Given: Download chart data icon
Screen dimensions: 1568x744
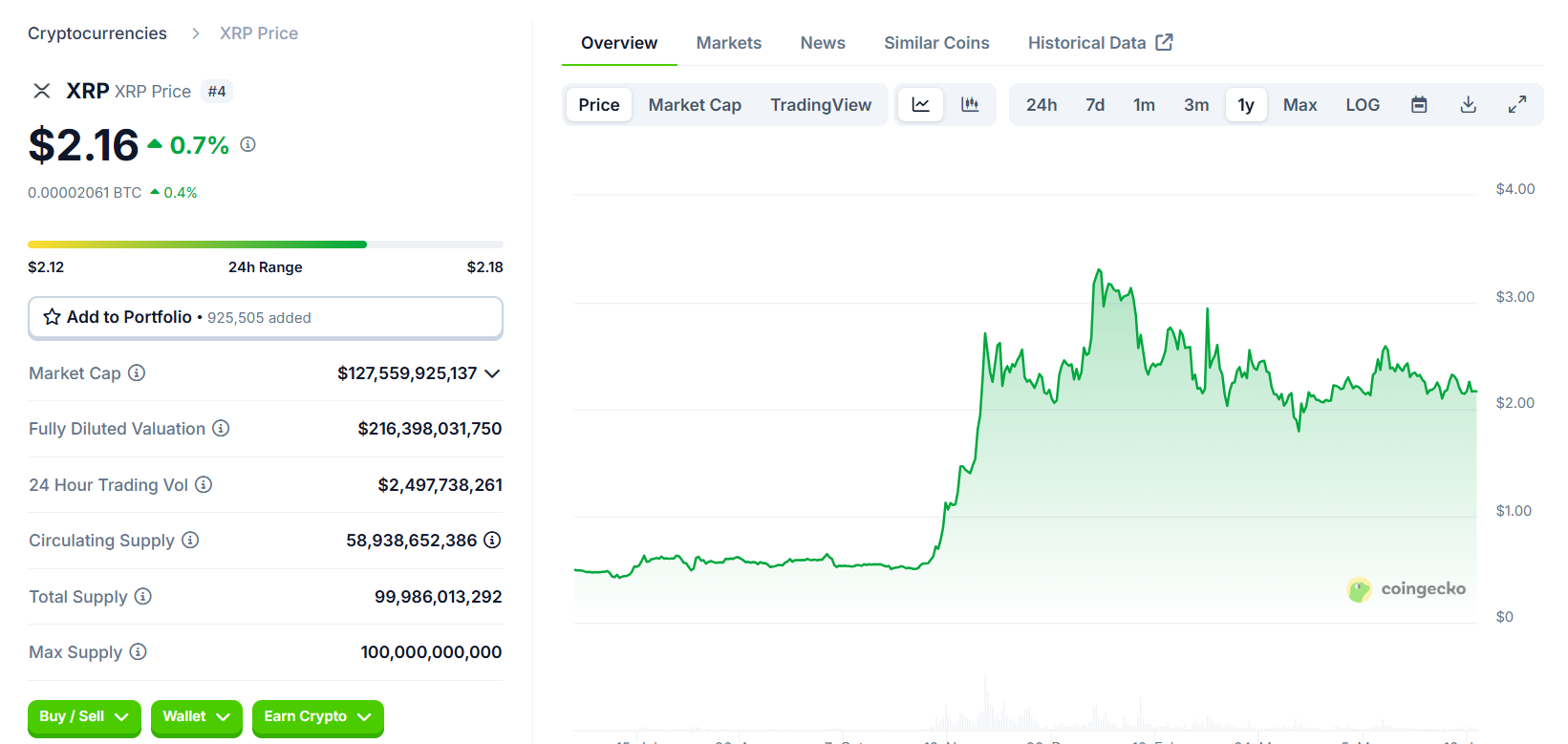Looking at the screenshot, I should pos(1469,105).
